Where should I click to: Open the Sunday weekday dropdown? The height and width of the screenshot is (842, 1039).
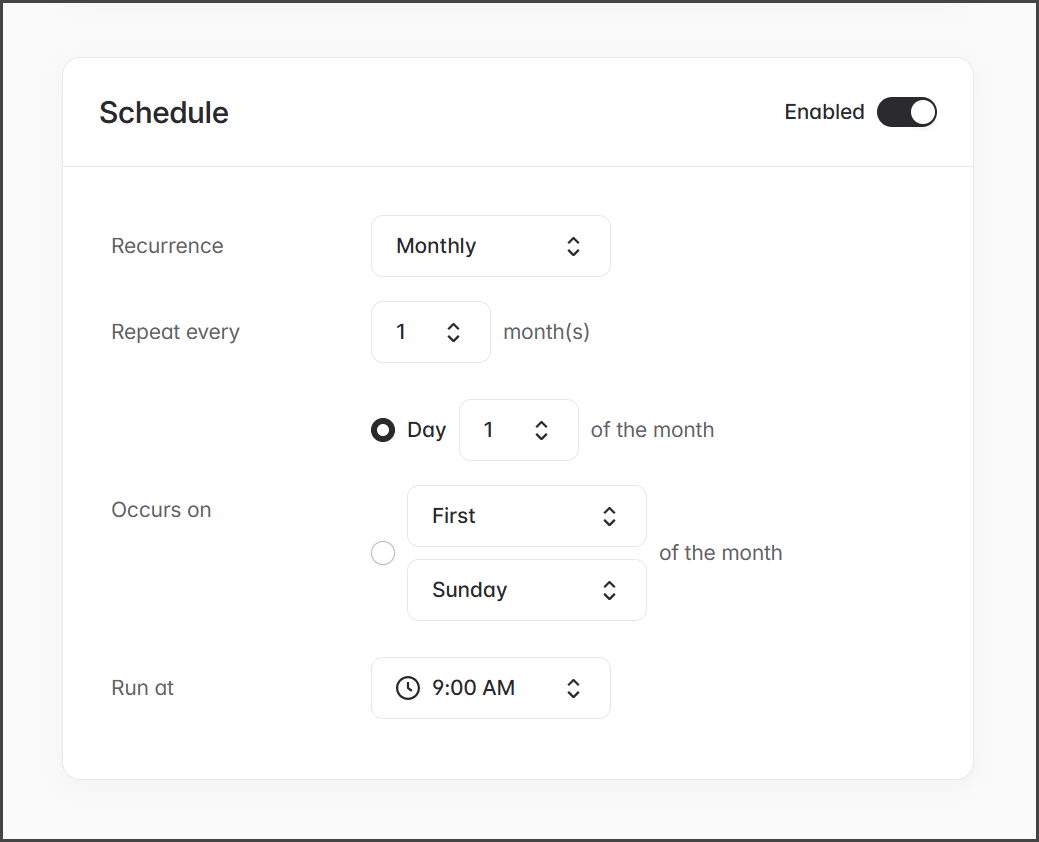(x=526, y=590)
